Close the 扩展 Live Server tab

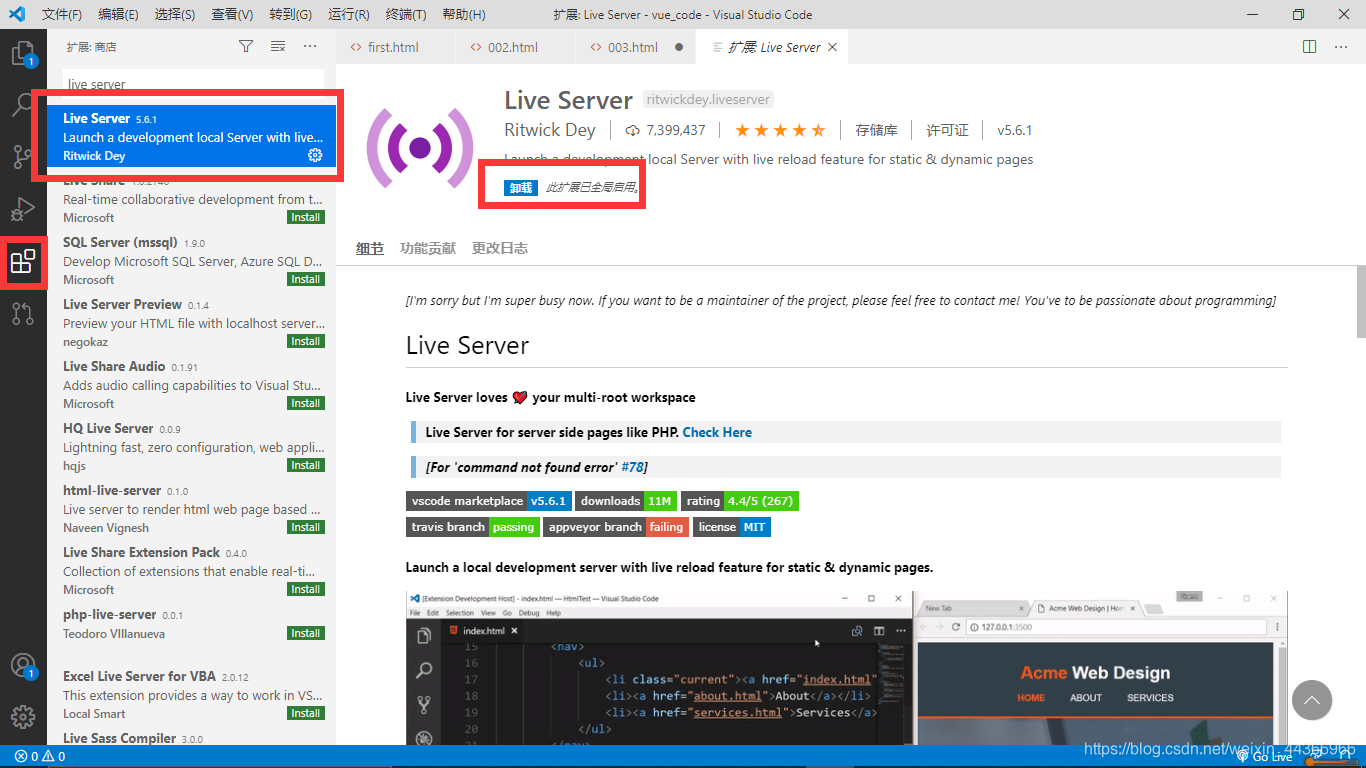click(x=832, y=47)
